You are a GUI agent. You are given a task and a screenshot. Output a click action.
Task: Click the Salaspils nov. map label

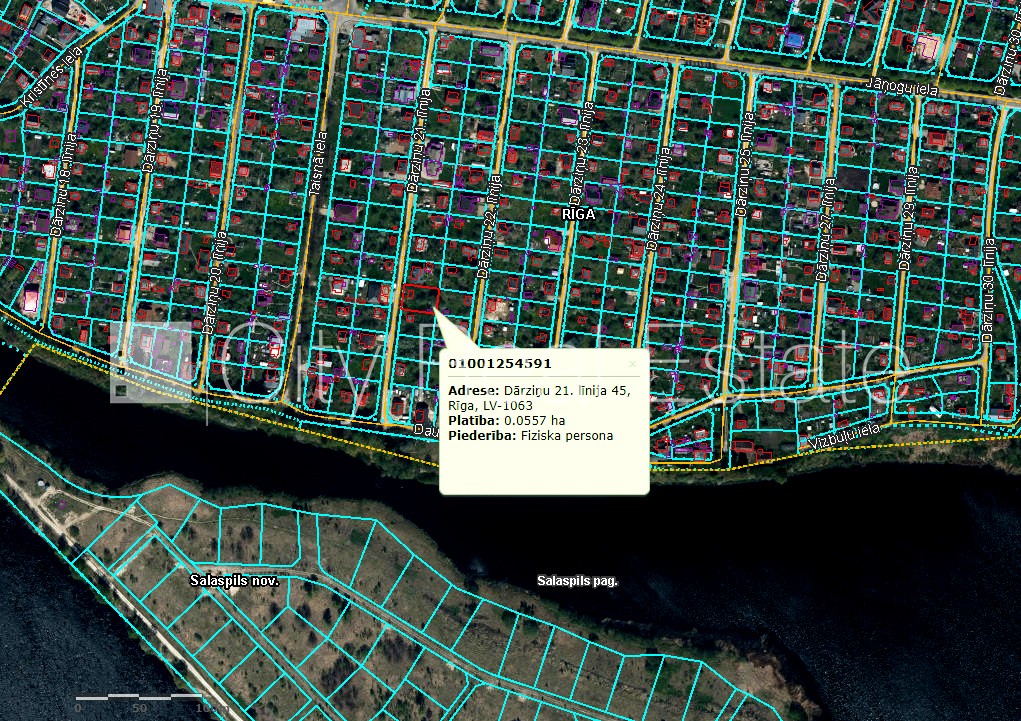[233, 580]
